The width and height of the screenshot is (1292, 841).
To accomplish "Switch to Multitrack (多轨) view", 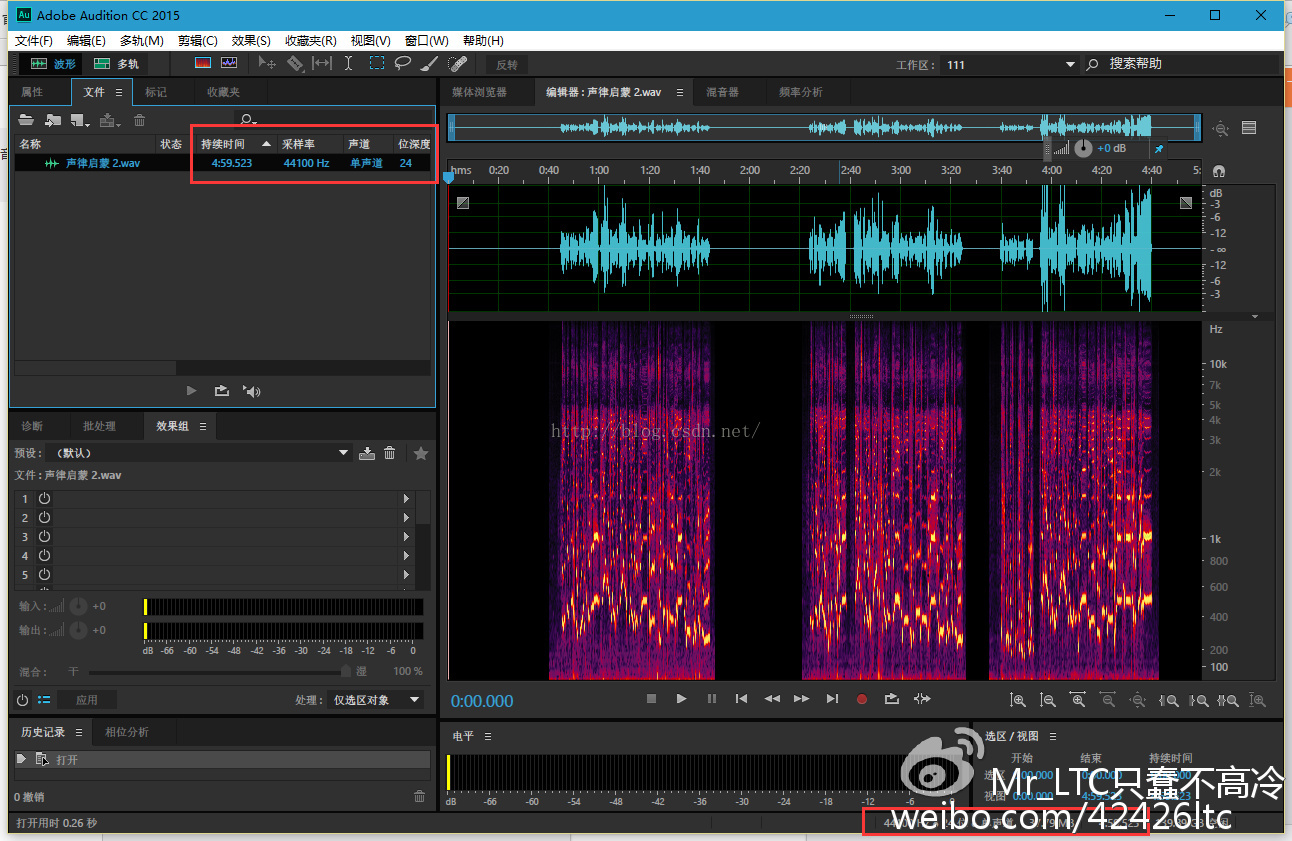I will pos(116,63).
